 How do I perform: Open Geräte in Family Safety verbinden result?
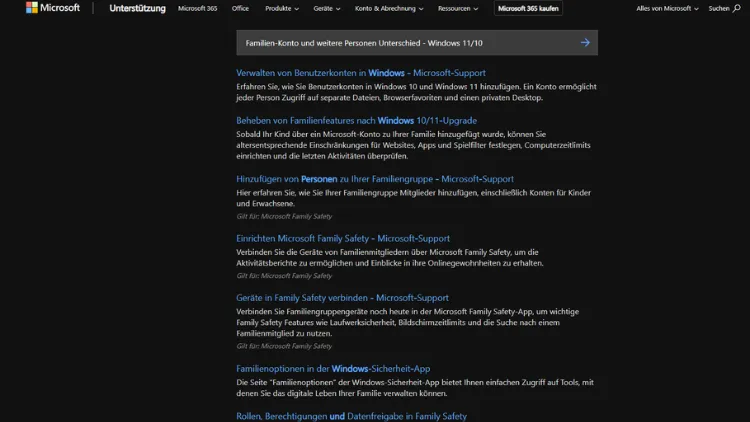click(342, 298)
